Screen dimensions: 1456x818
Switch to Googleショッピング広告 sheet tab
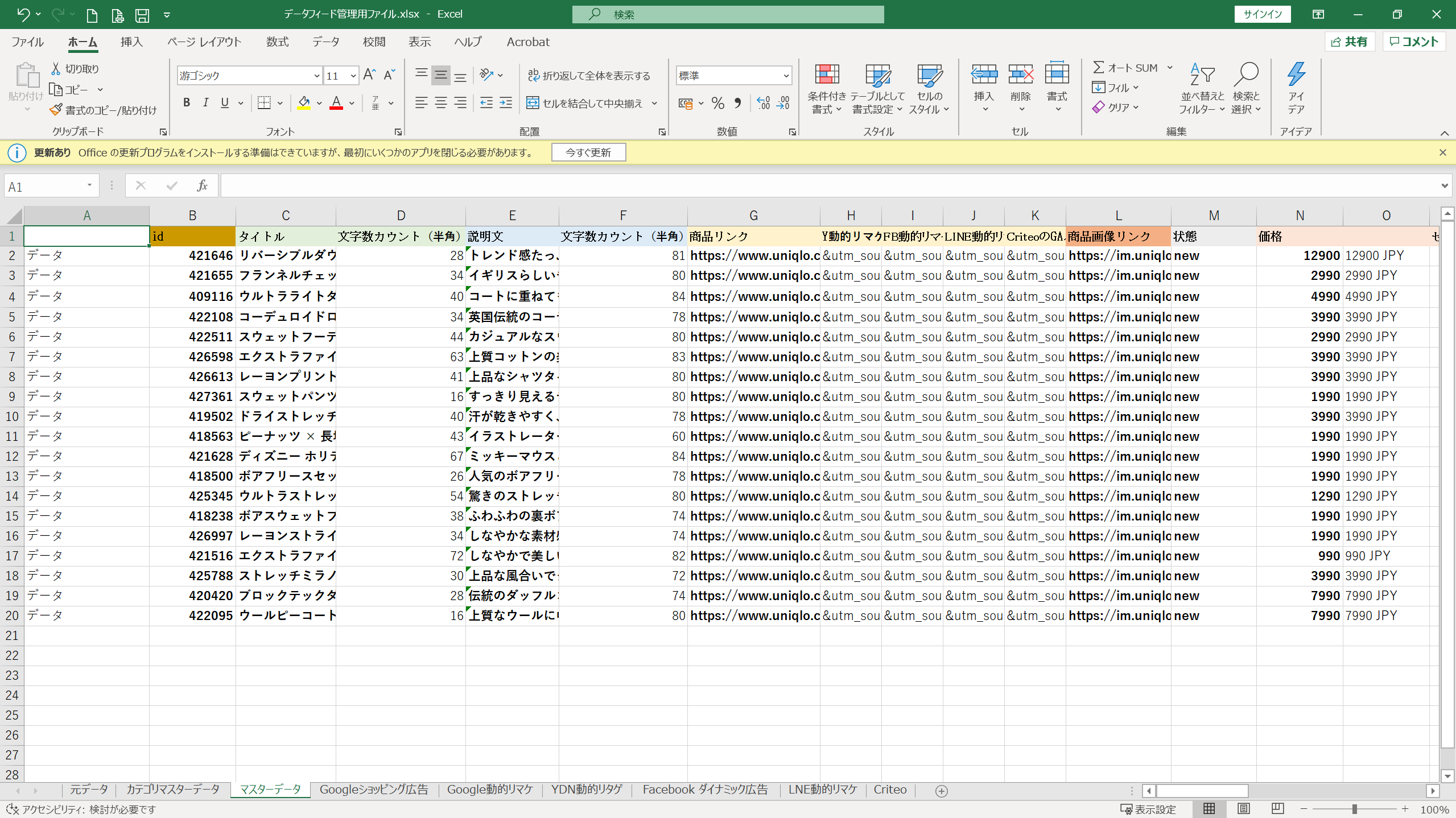374,790
